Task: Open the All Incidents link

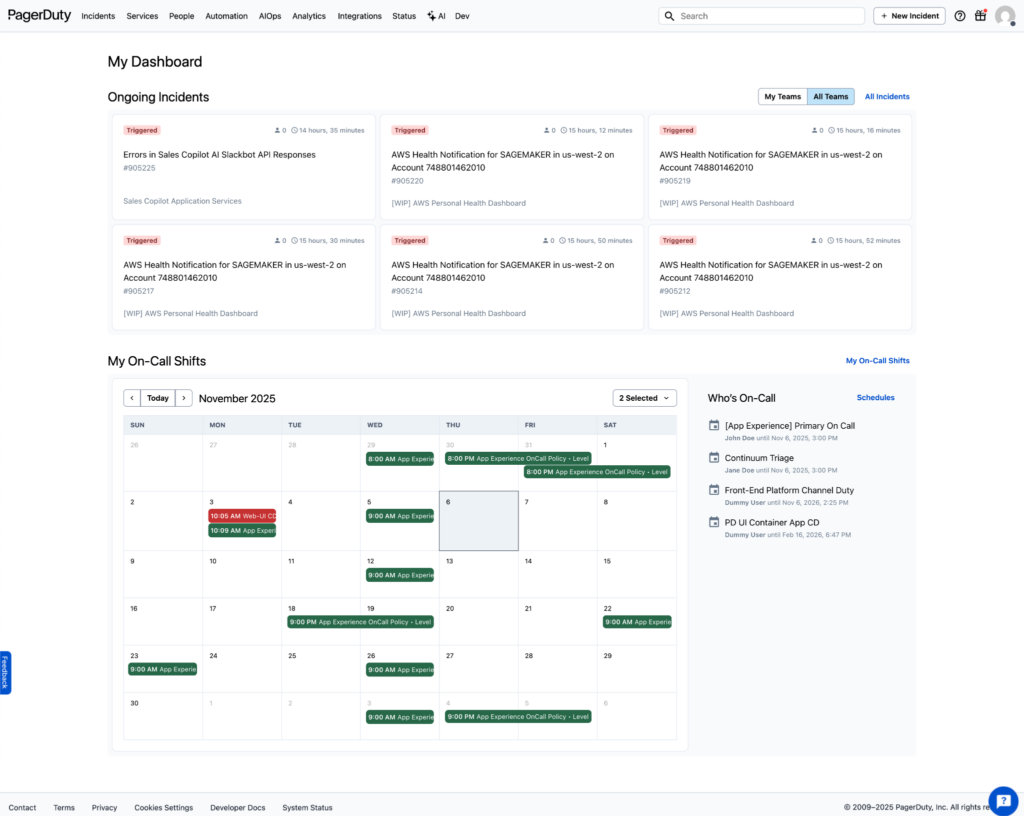Action: 887,97
